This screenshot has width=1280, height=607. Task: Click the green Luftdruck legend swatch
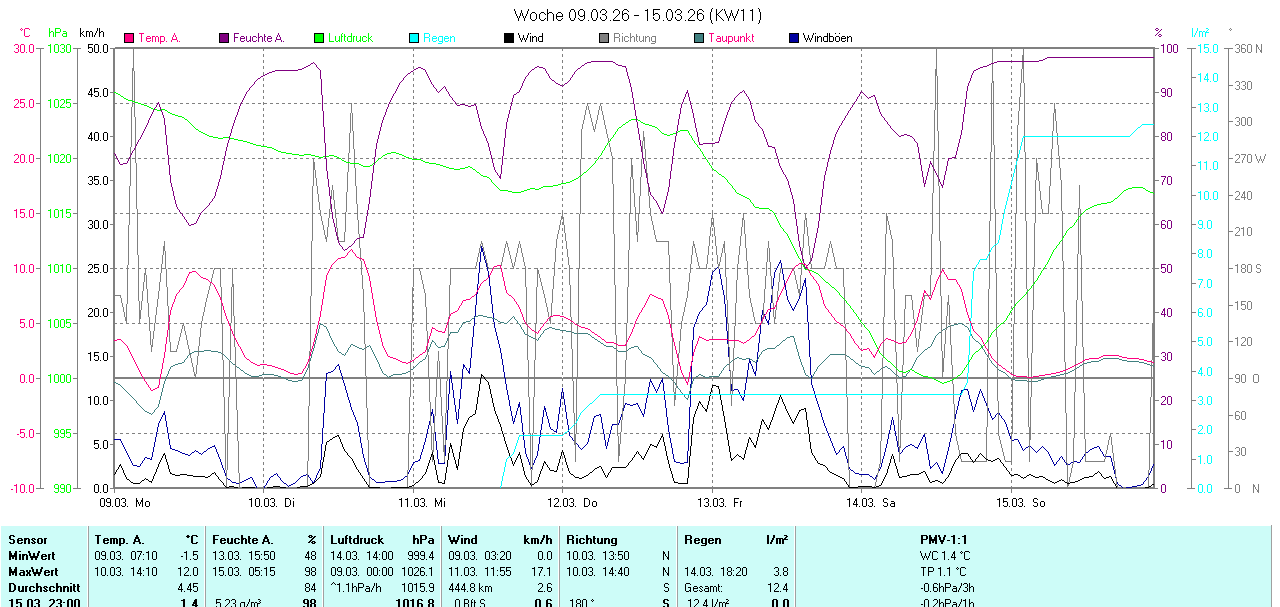pos(319,38)
